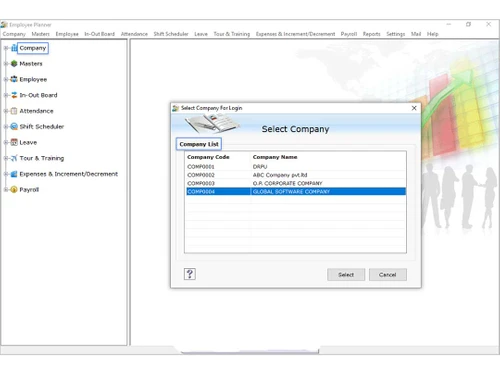Select Attendance label in tree
Screen dimensions: 500x375
(x=36, y=111)
